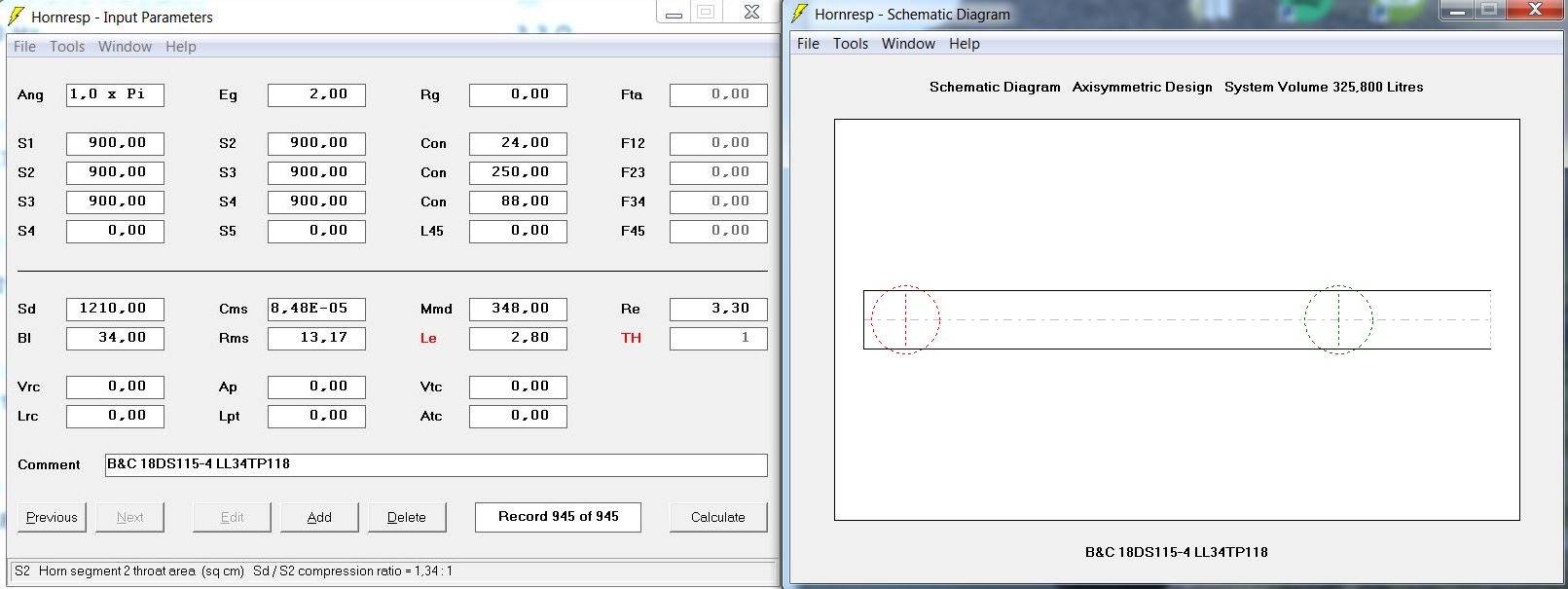
Task: Click the Lrc input field
Action: 115,416
